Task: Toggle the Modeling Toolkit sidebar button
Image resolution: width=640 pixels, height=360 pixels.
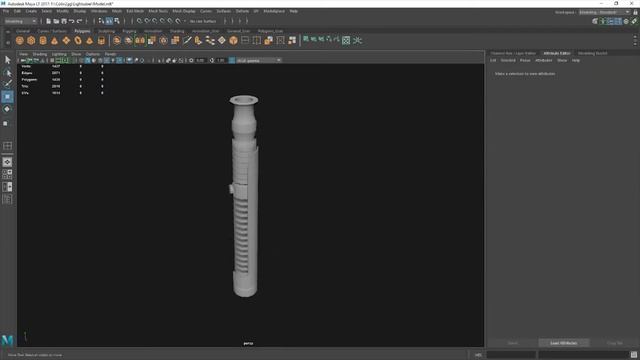Action: (595, 21)
